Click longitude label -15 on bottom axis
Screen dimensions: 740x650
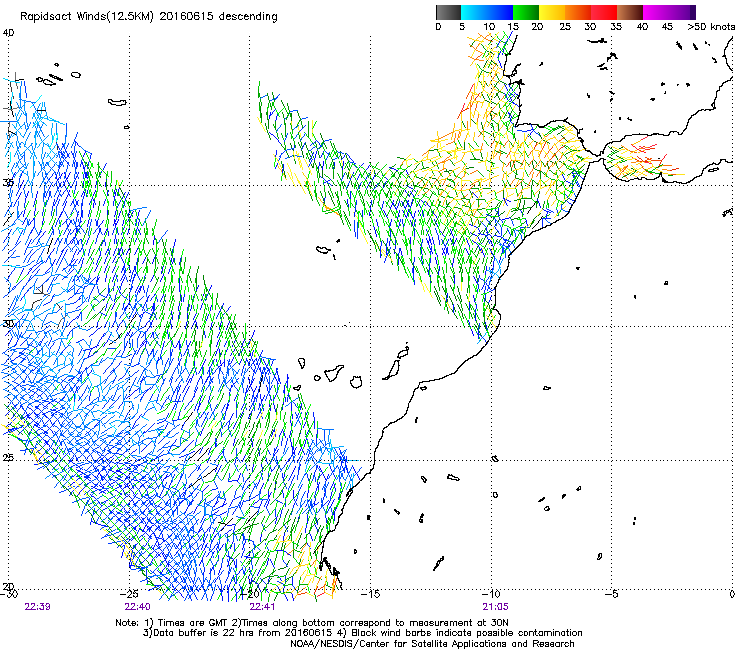click(370, 594)
